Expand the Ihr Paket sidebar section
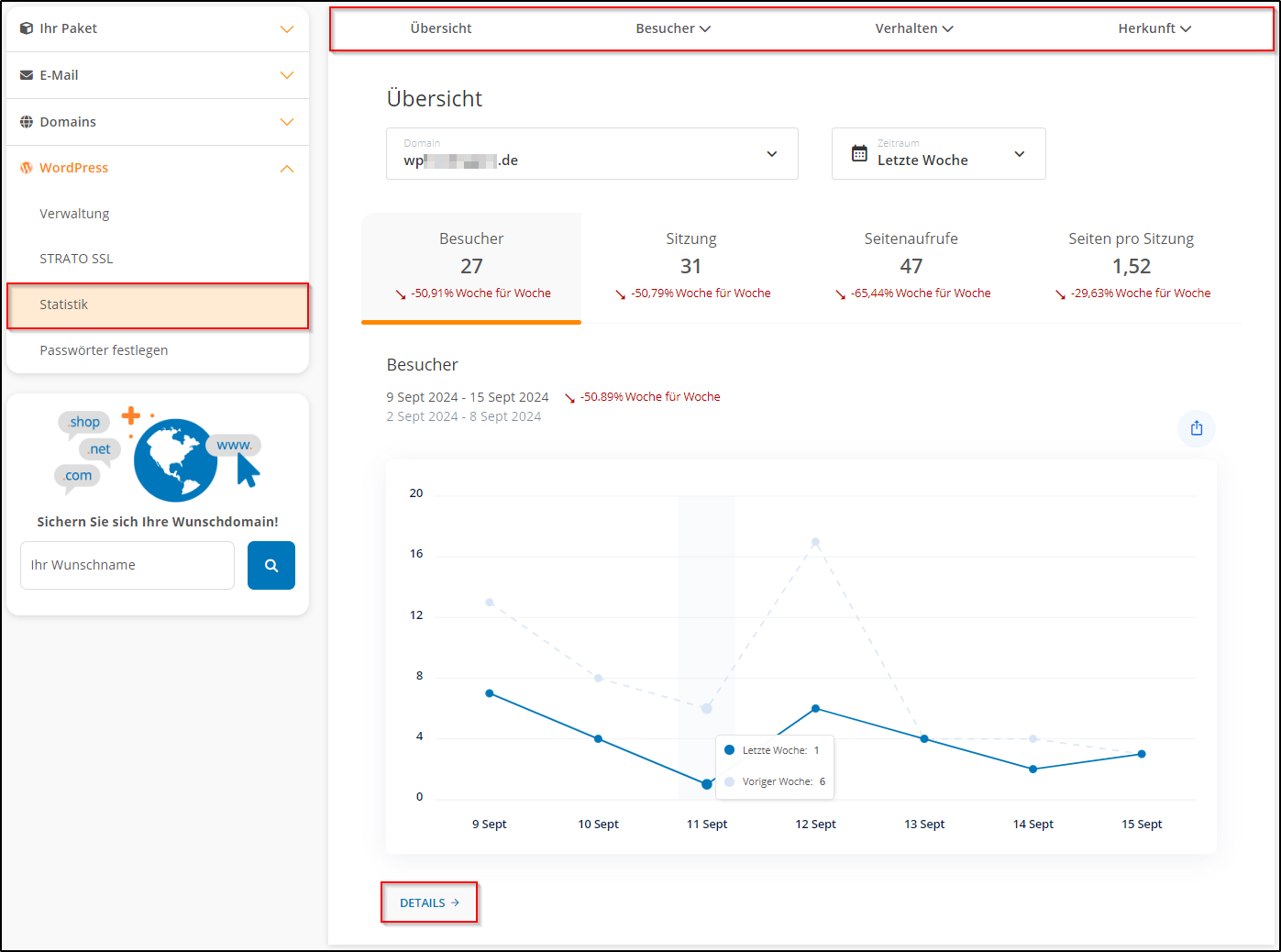Image resolution: width=1281 pixels, height=952 pixels. (158, 28)
